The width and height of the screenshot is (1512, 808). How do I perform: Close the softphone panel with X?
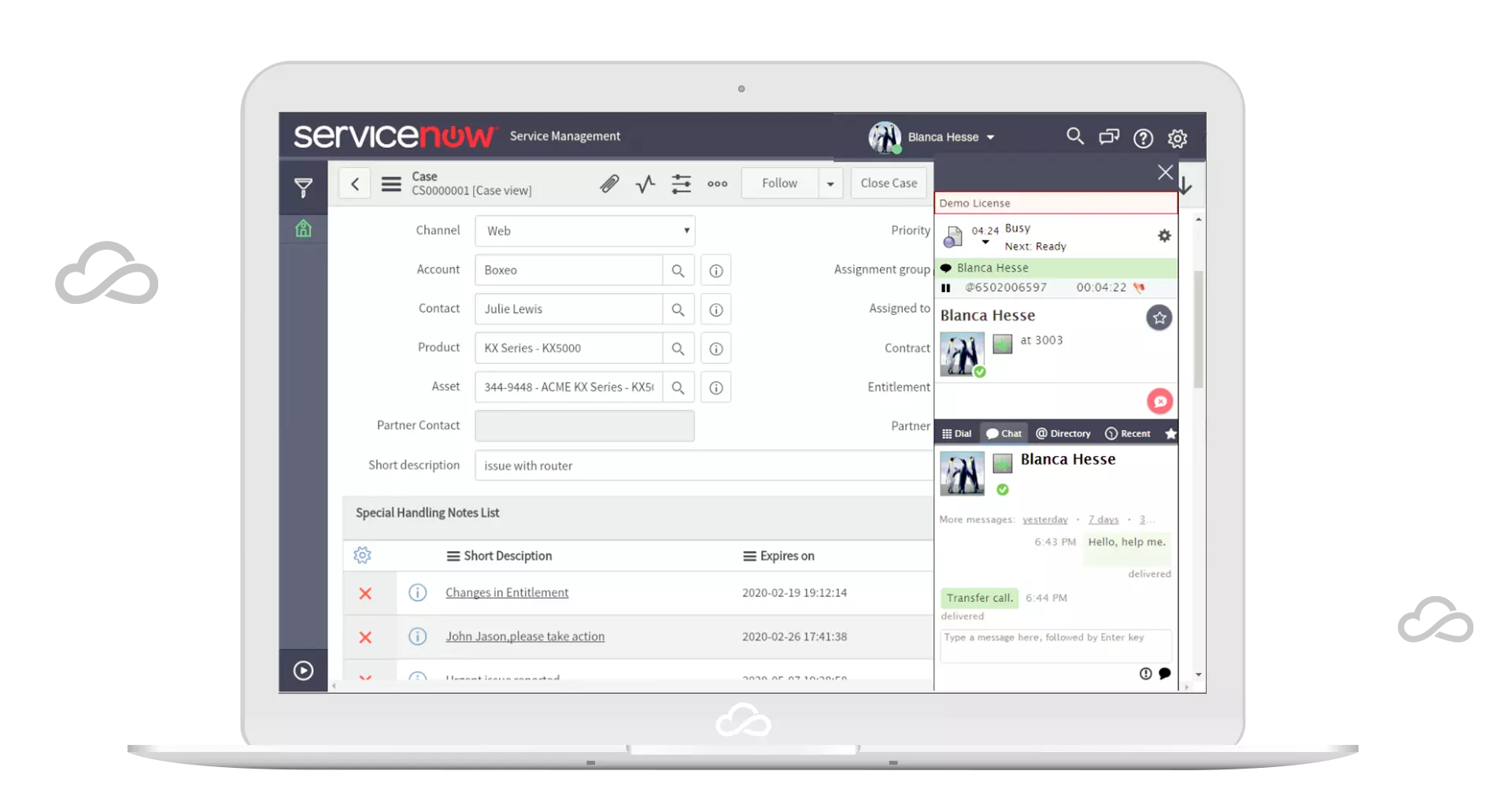click(x=1165, y=172)
